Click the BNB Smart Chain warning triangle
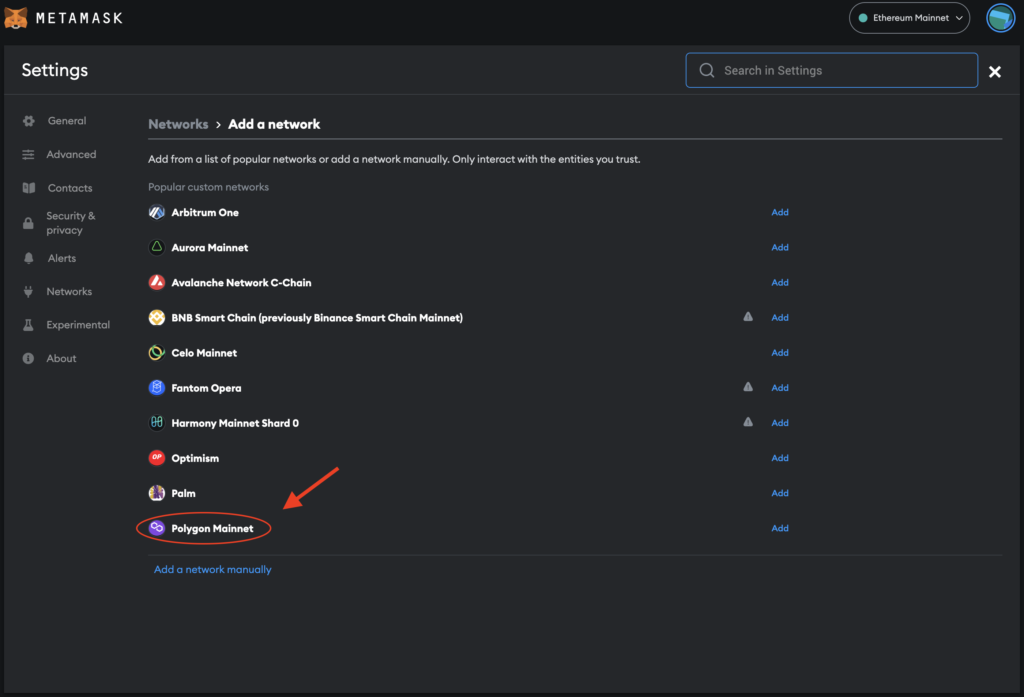The image size is (1024, 697). [x=748, y=317]
